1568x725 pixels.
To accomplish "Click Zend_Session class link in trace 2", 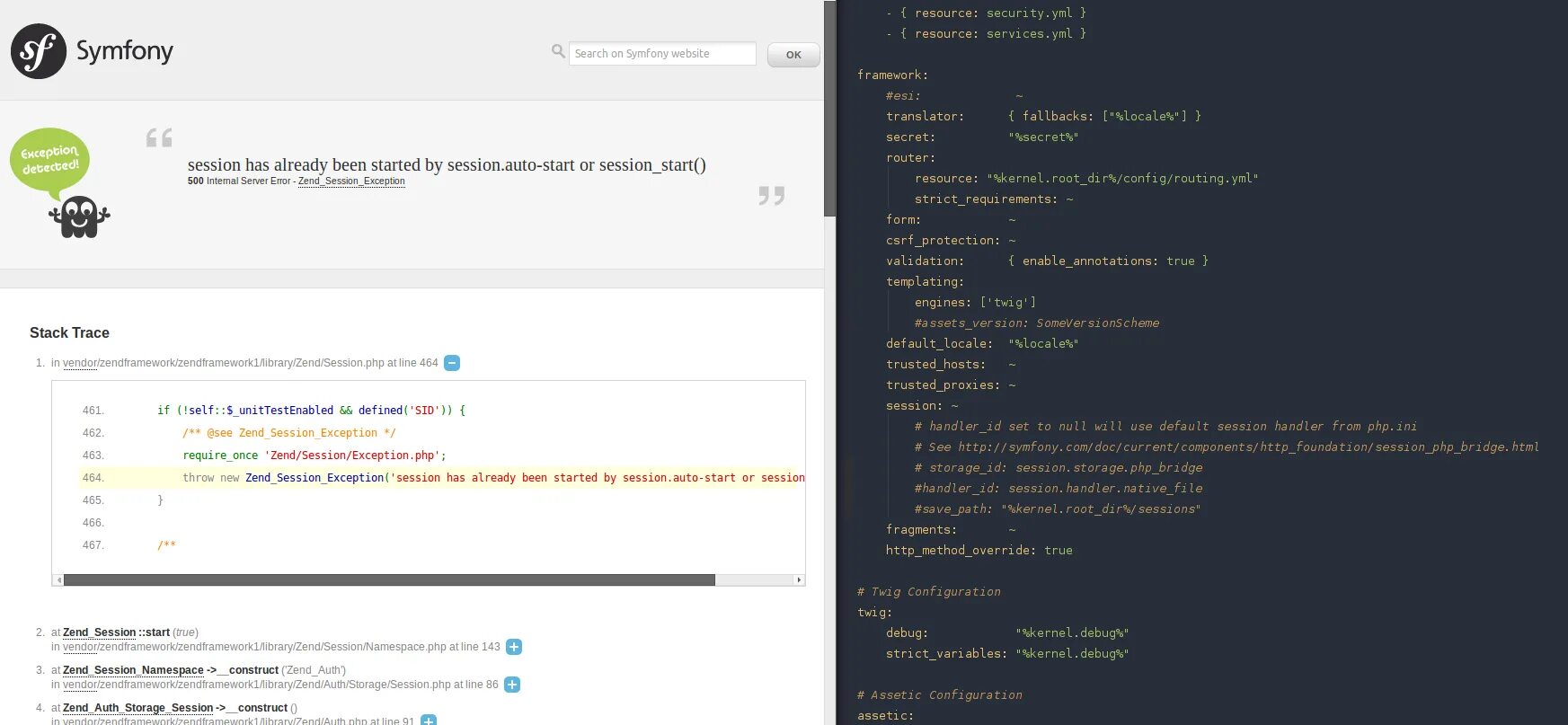I will pyautogui.click(x=99, y=632).
